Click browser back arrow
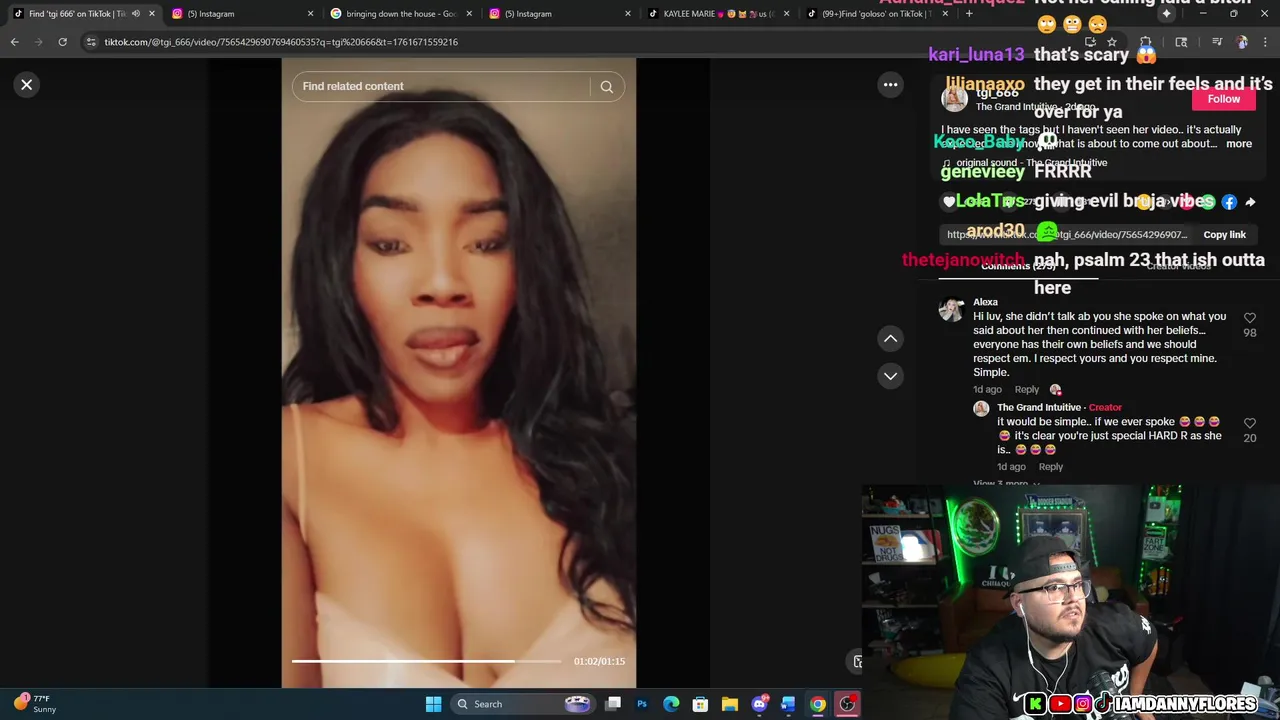The image size is (1280, 720). 14,42
